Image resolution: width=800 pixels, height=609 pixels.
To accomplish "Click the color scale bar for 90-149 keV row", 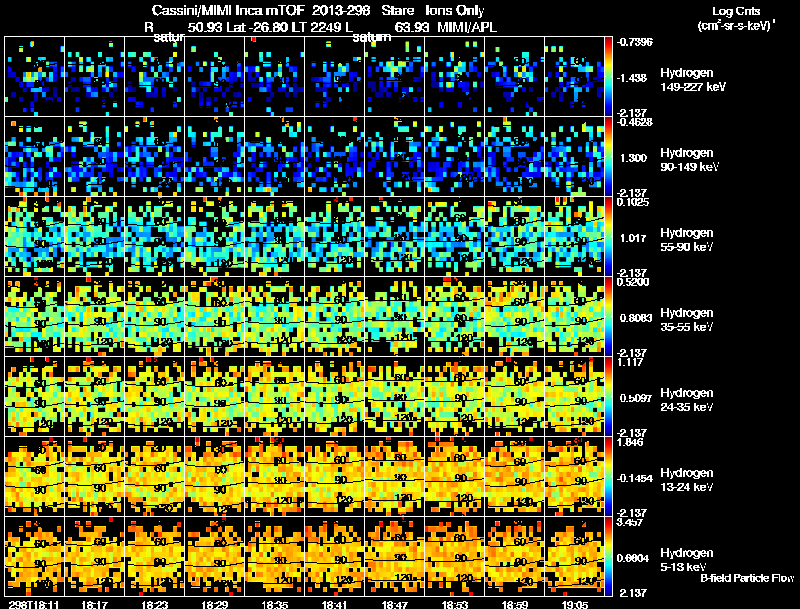I will coord(608,157).
